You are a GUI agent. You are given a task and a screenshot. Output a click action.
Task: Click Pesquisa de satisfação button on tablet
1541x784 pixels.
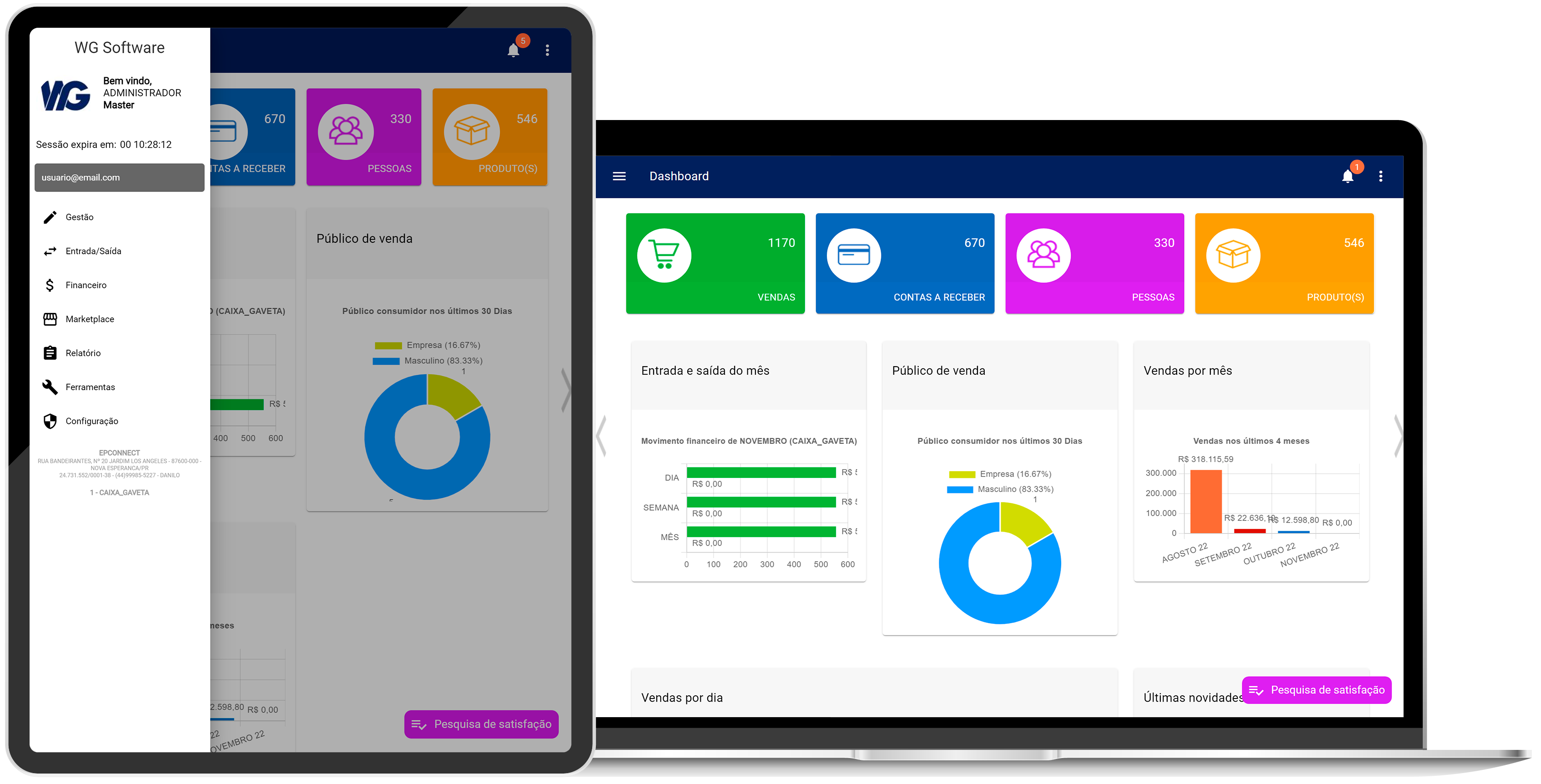click(x=481, y=724)
